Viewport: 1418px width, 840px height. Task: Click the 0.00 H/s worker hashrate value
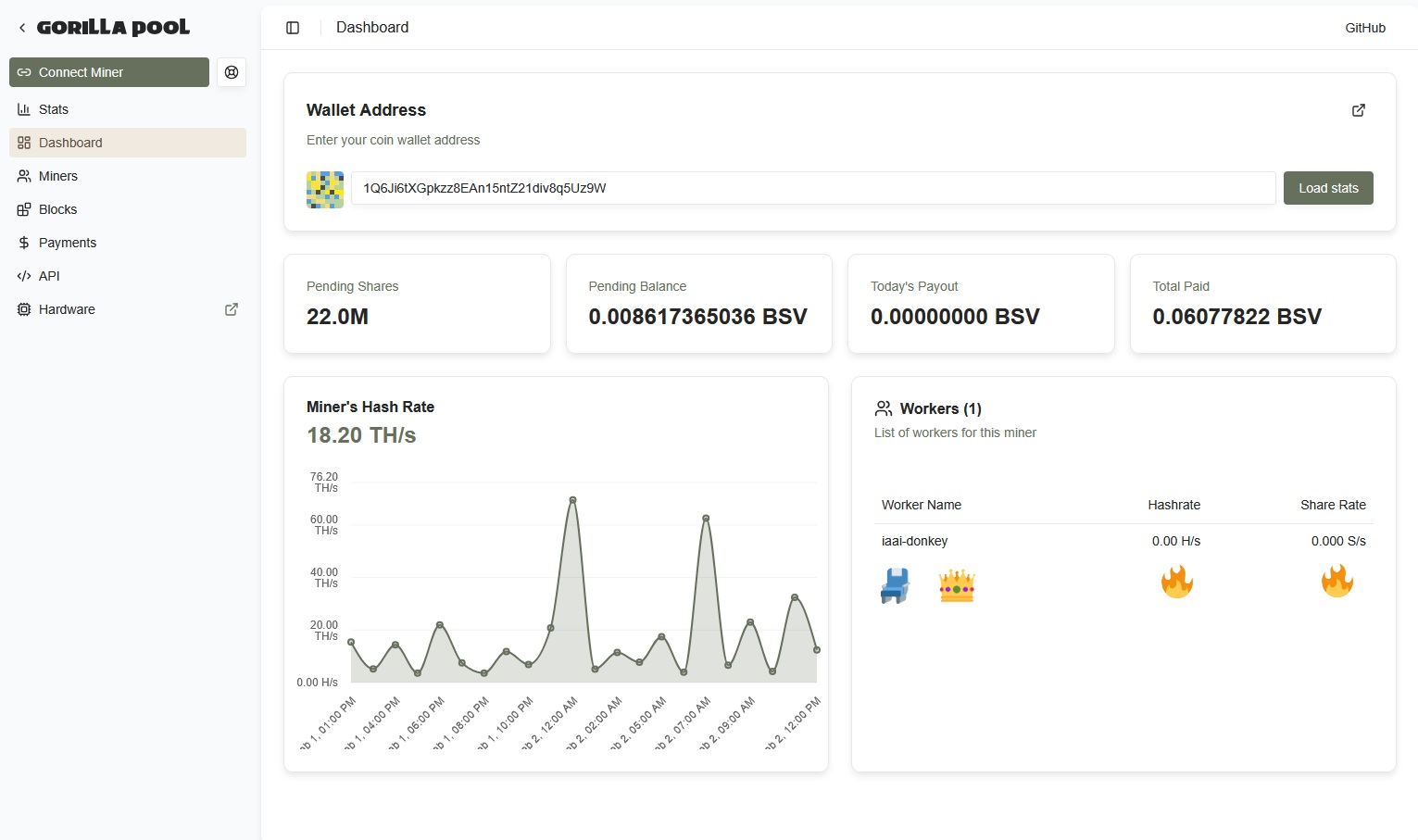[x=1176, y=541]
